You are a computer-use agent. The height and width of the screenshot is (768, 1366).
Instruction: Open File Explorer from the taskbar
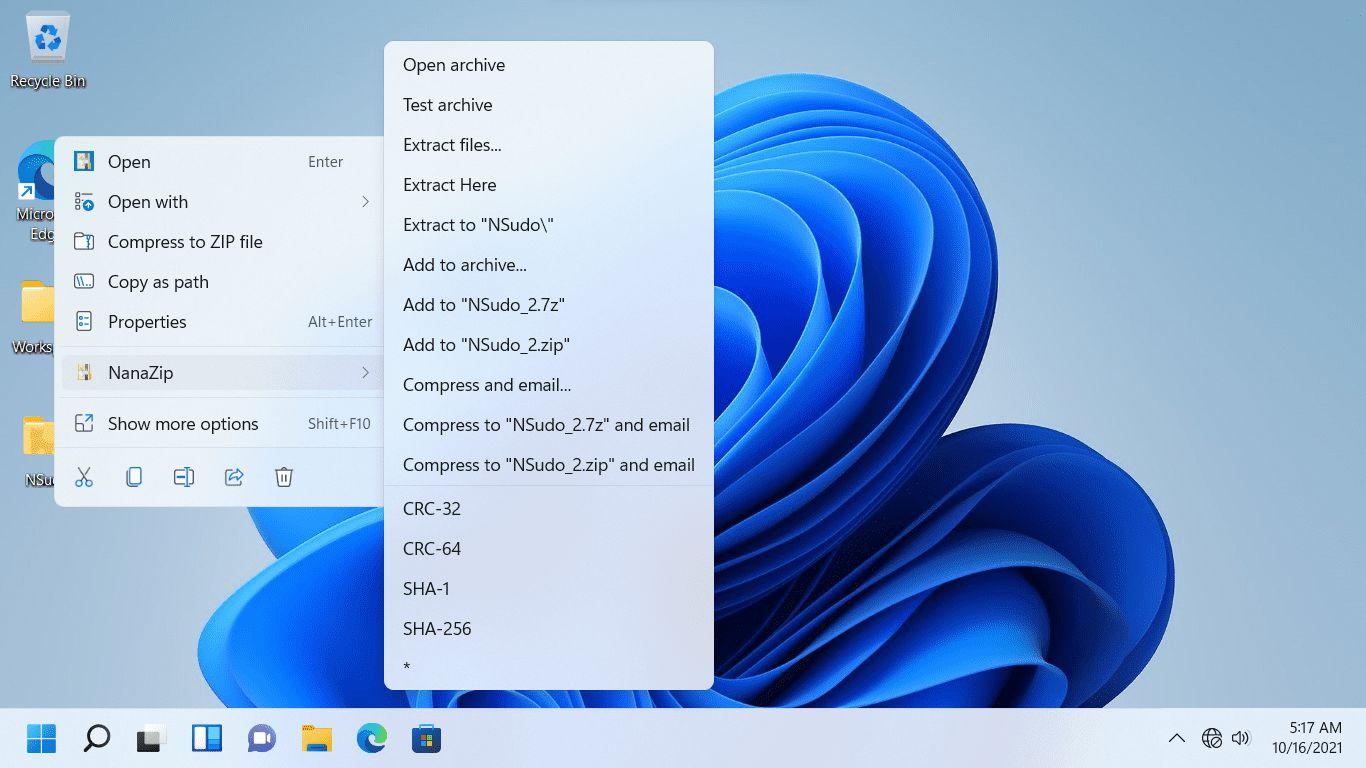(x=316, y=738)
